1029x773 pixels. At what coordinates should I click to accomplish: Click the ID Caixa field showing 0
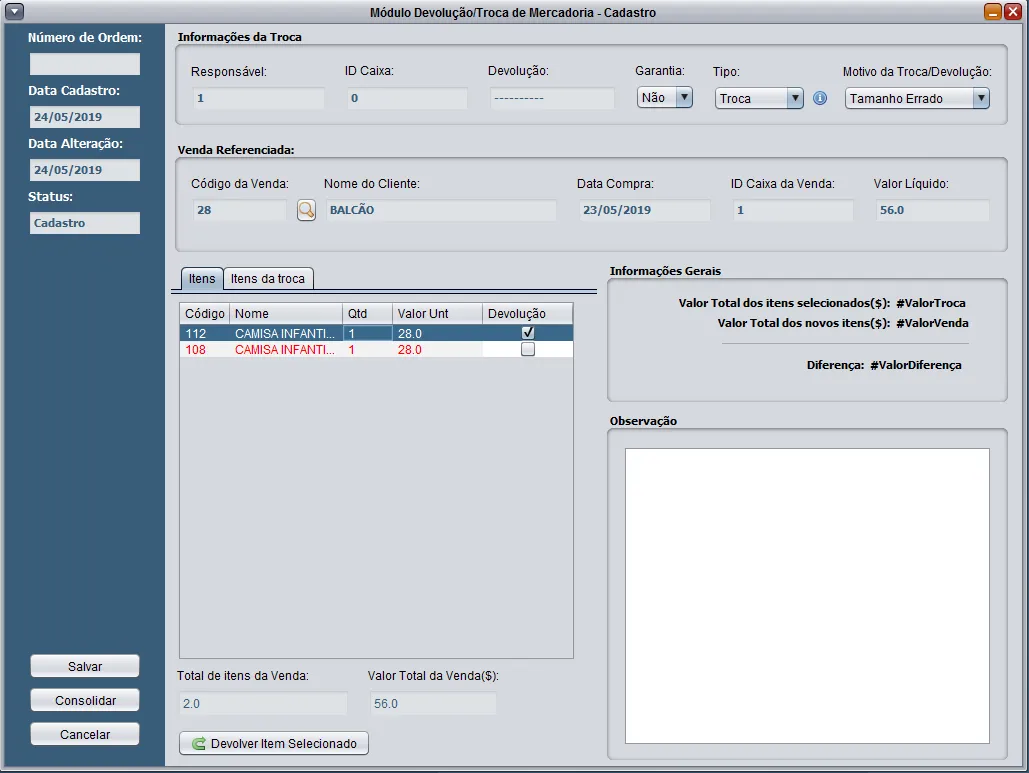click(x=407, y=98)
